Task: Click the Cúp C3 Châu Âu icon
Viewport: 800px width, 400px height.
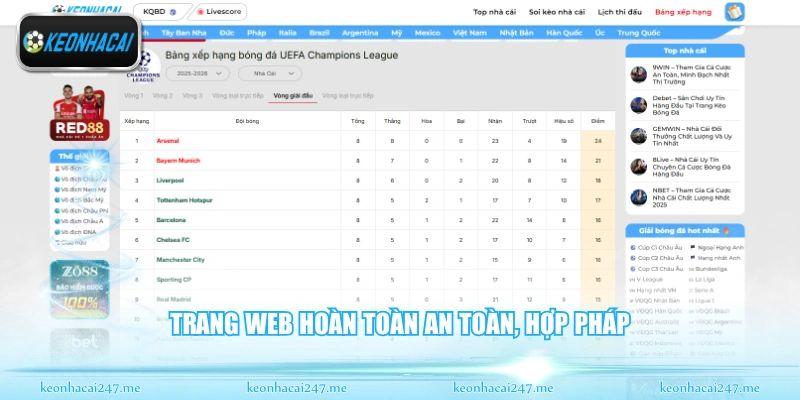Action: [x=633, y=269]
